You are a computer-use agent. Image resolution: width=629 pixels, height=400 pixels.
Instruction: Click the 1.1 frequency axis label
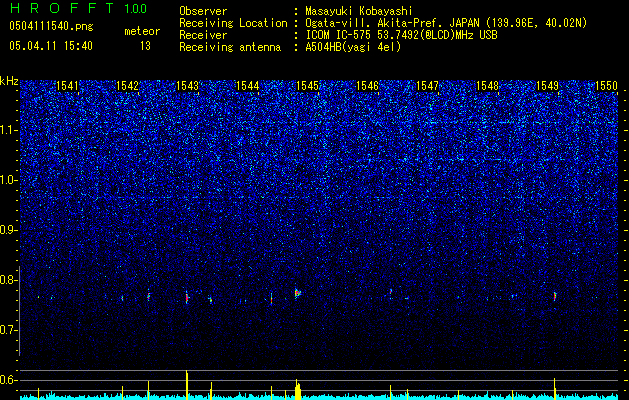(9, 130)
